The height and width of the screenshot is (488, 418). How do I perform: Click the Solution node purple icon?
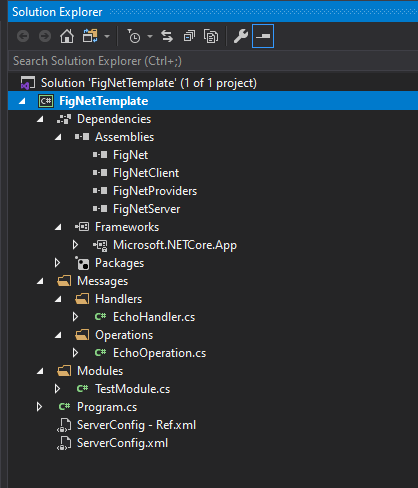tap(28, 83)
